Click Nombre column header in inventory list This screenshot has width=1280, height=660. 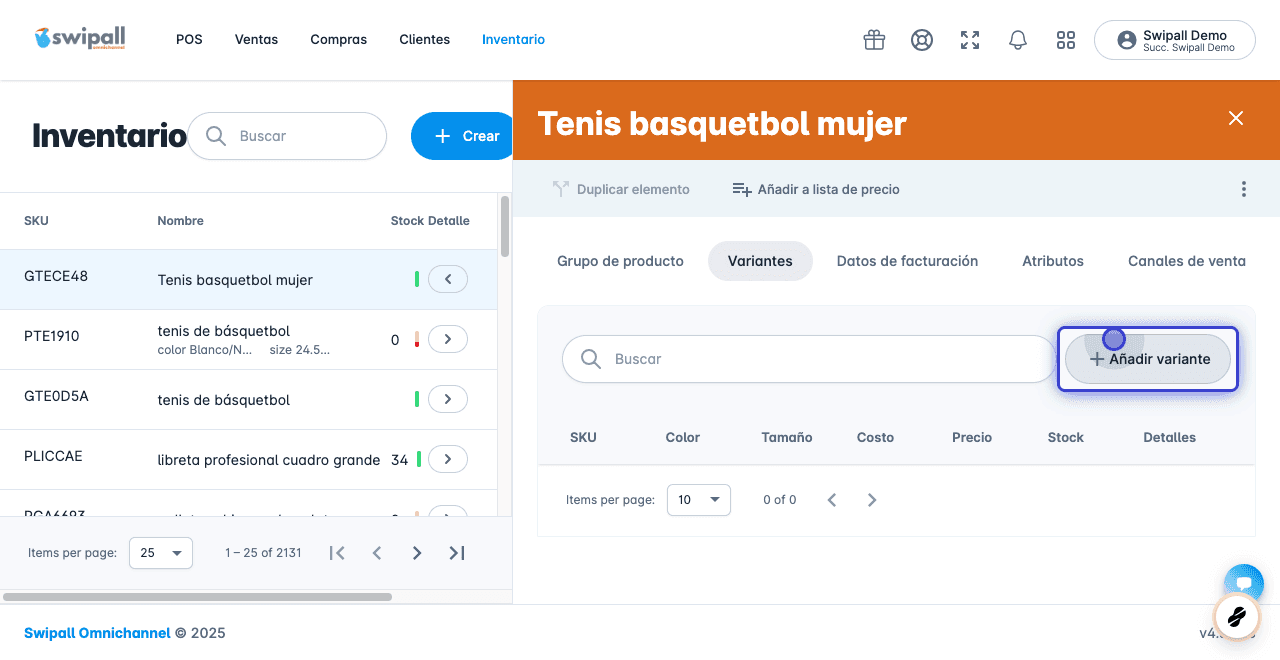point(180,221)
